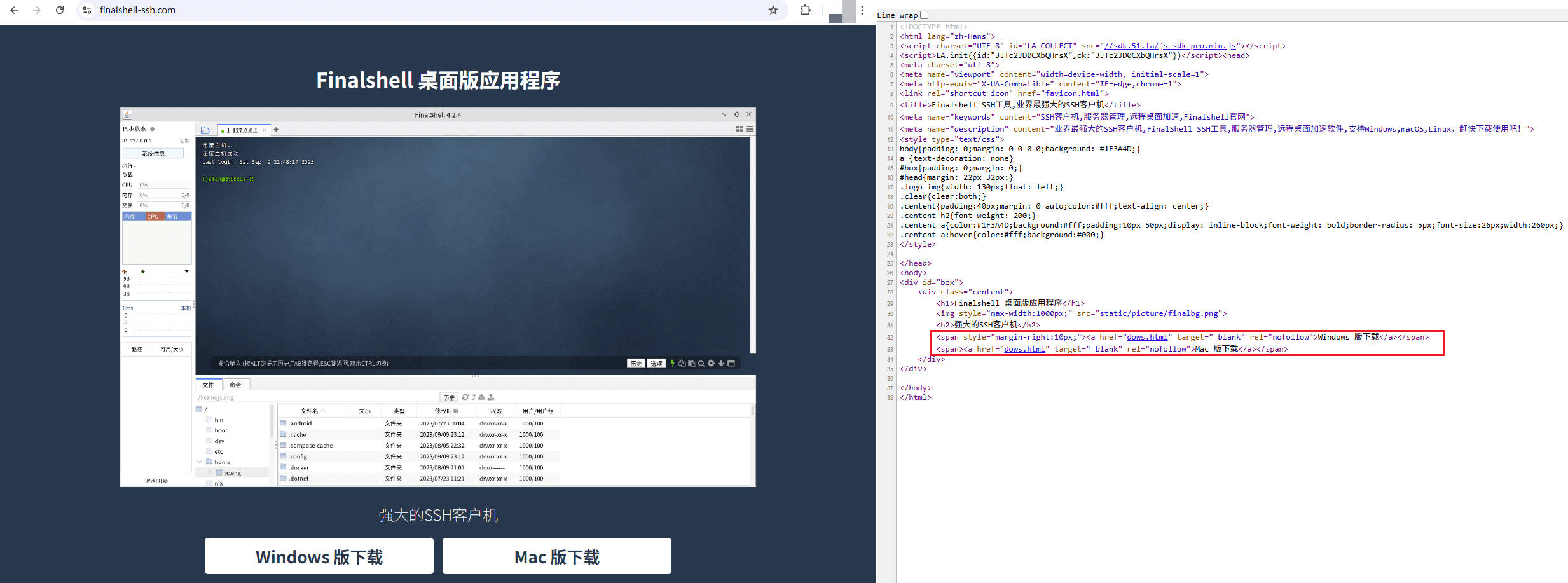The width and height of the screenshot is (1568, 583).
Task: Click the file panel refresh icon
Action: click(465, 397)
